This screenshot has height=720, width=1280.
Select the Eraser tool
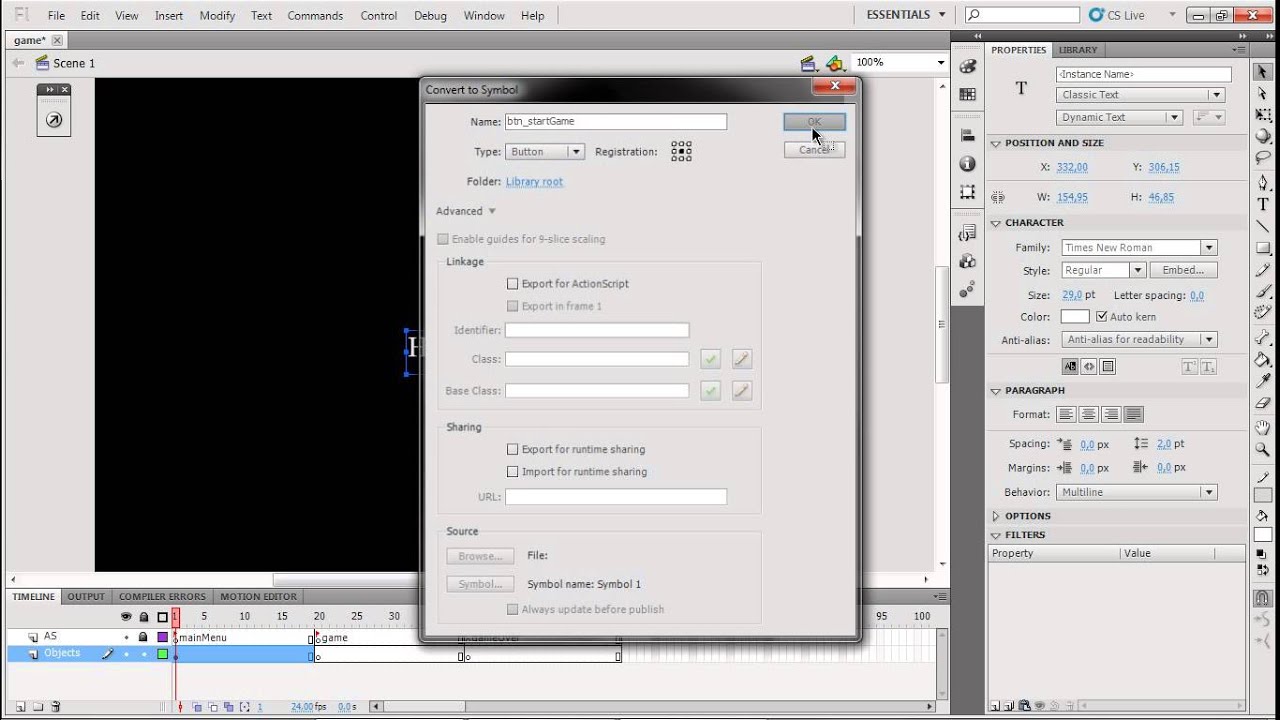click(1263, 404)
